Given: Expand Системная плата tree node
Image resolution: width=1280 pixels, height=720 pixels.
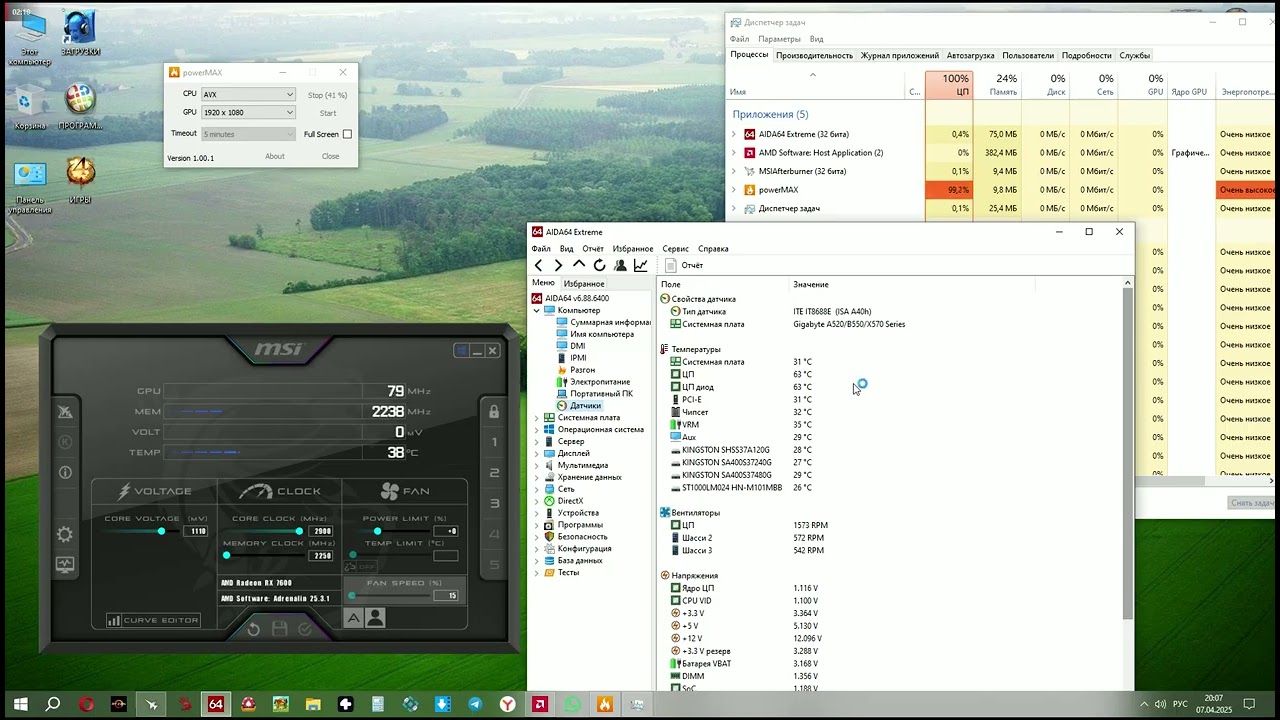Looking at the screenshot, I should coord(536,417).
